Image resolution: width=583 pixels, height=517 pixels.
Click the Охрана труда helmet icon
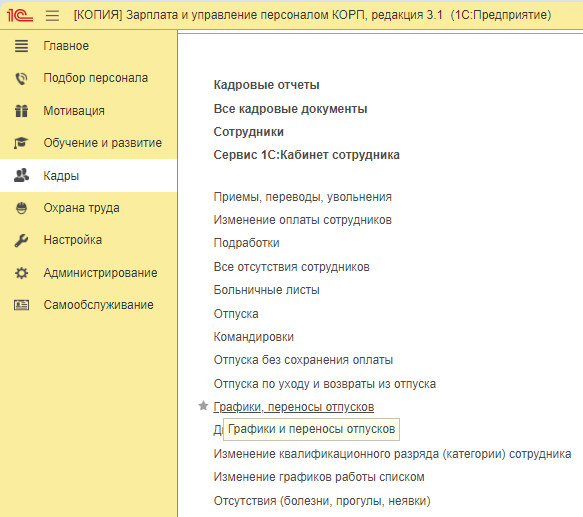(x=21, y=208)
